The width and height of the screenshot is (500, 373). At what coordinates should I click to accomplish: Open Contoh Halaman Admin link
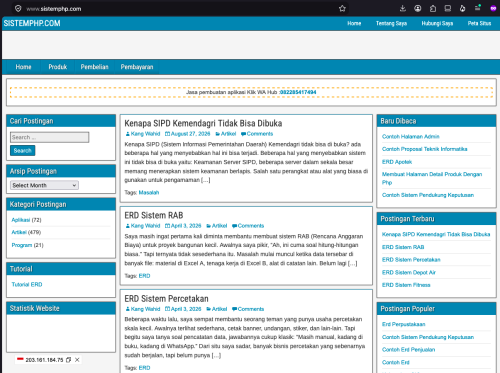411,137
